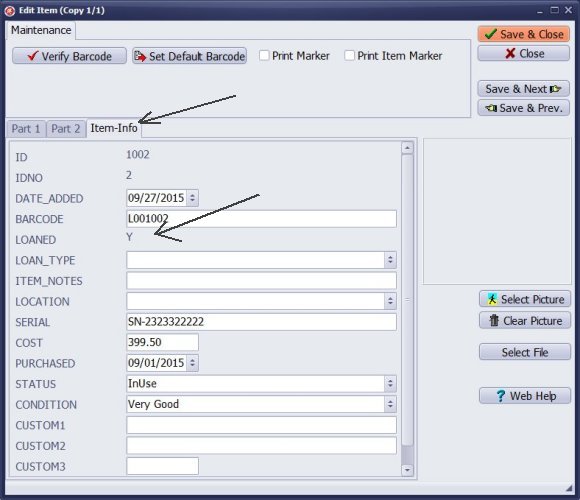
Task: Click the DATE_ADDED value 09/27/2015
Action: click(x=156, y=198)
